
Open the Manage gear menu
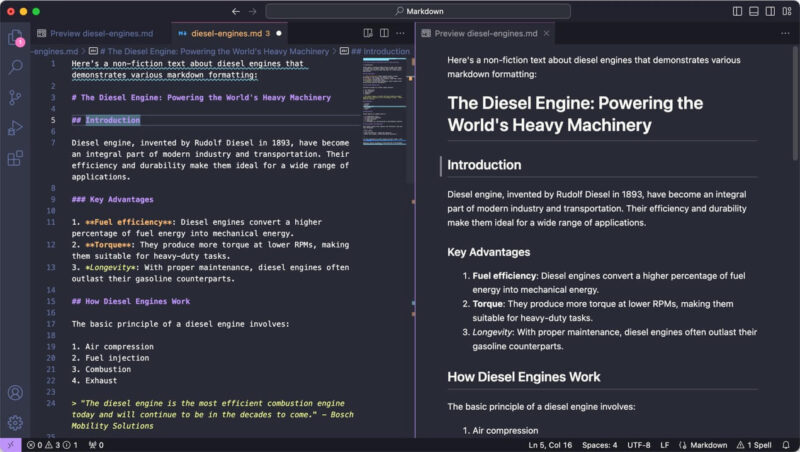(x=15, y=422)
